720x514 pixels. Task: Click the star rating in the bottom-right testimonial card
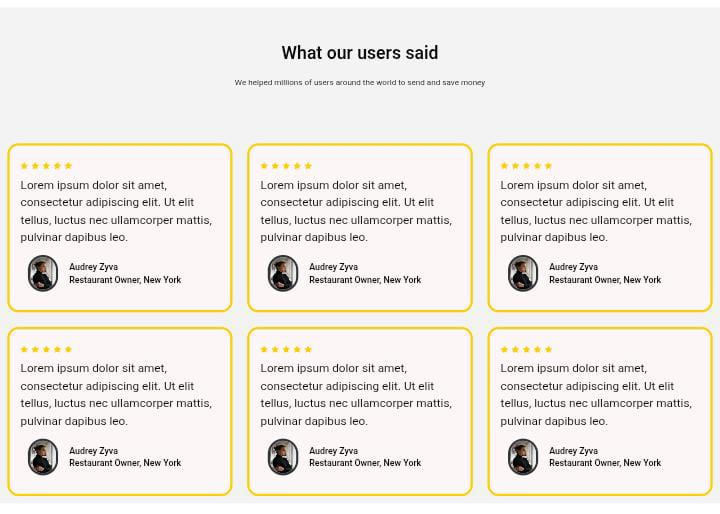pos(526,349)
